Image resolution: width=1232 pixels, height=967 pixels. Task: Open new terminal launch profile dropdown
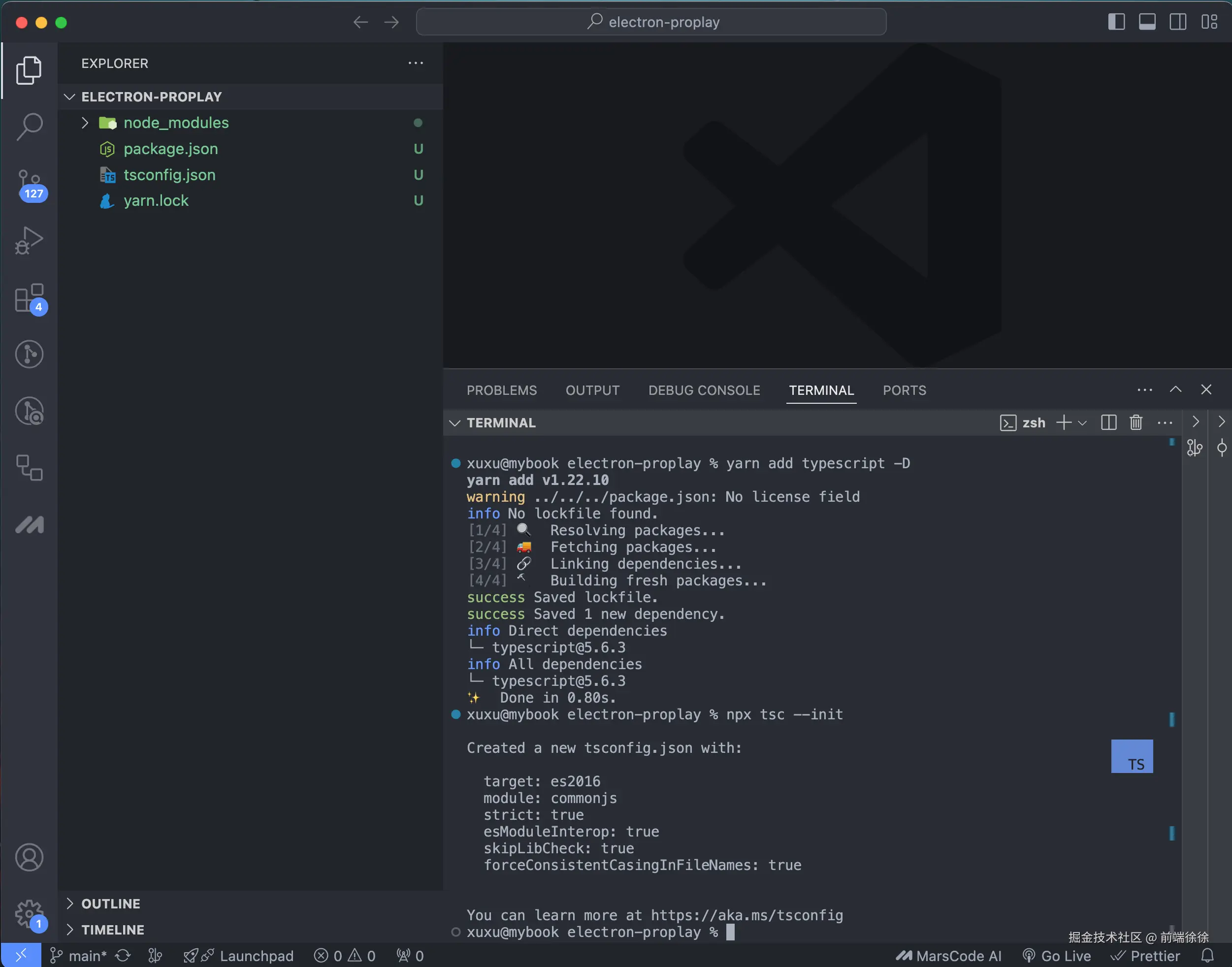pos(1082,423)
